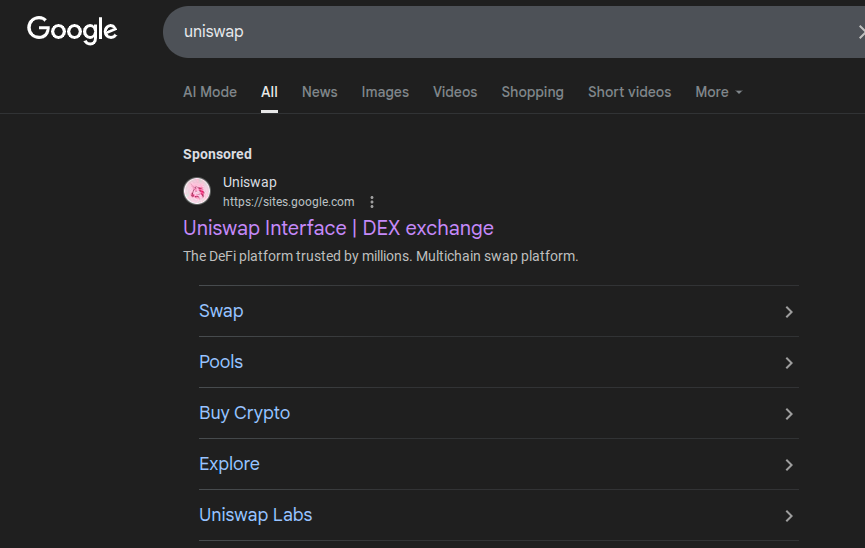Switch to AI Mode tab
The height and width of the screenshot is (548, 865).
(210, 92)
